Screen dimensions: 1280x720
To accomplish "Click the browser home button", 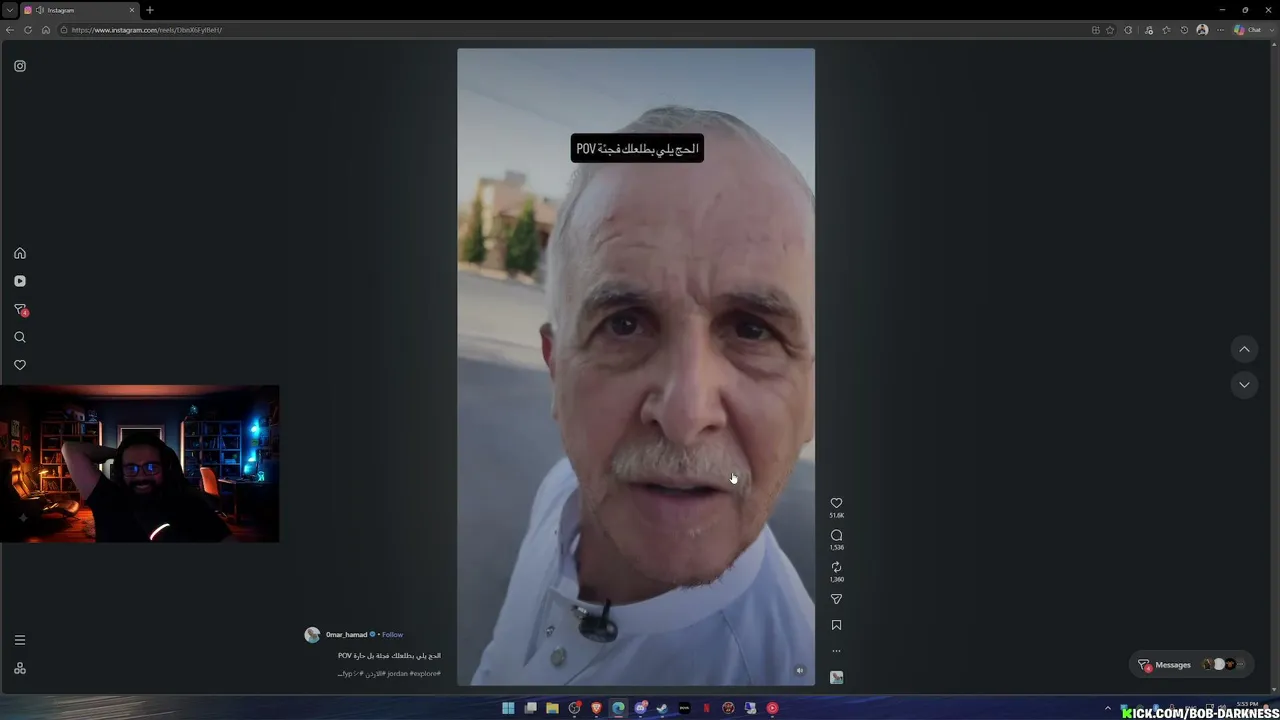I will coord(45,30).
